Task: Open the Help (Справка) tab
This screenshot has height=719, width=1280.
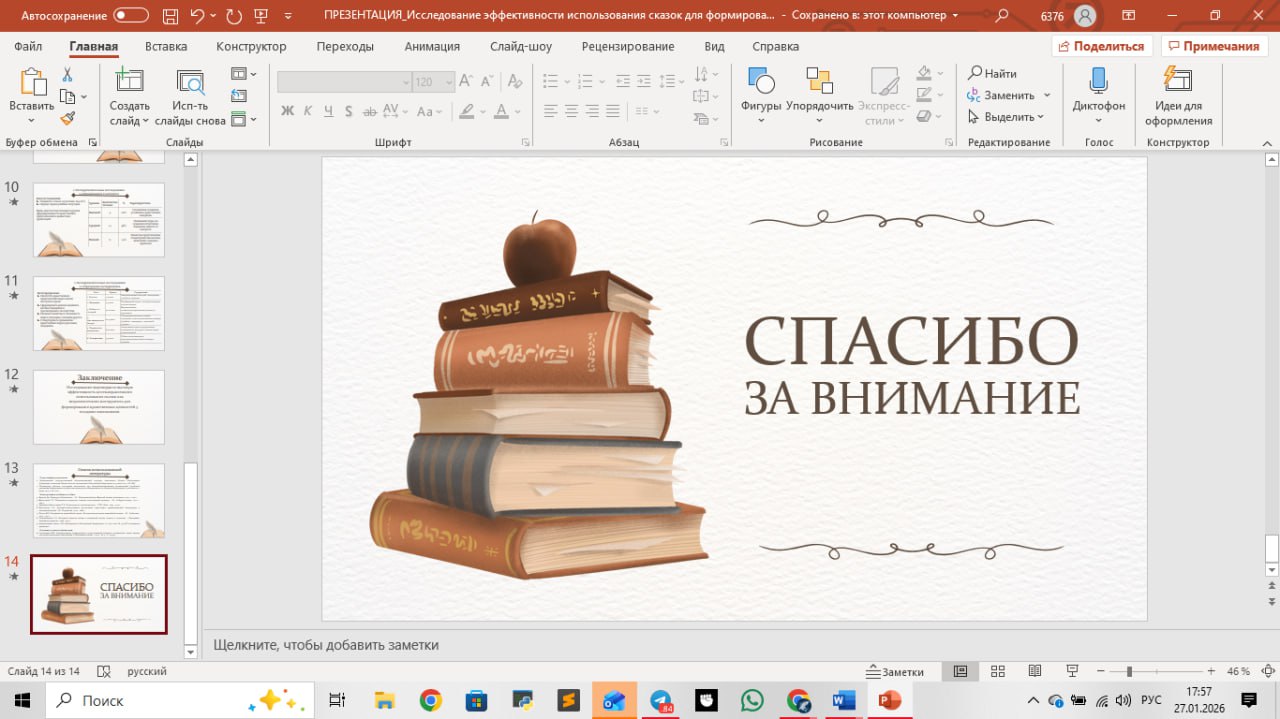Action: [x=775, y=46]
